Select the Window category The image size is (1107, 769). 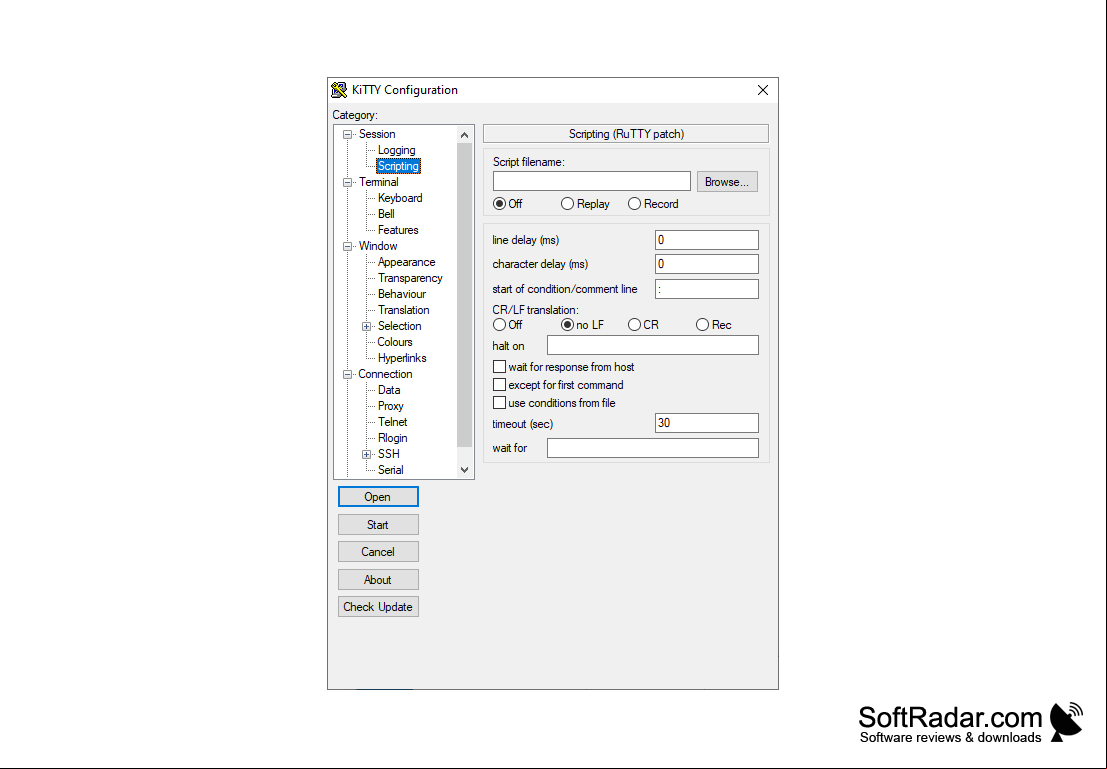tap(378, 246)
